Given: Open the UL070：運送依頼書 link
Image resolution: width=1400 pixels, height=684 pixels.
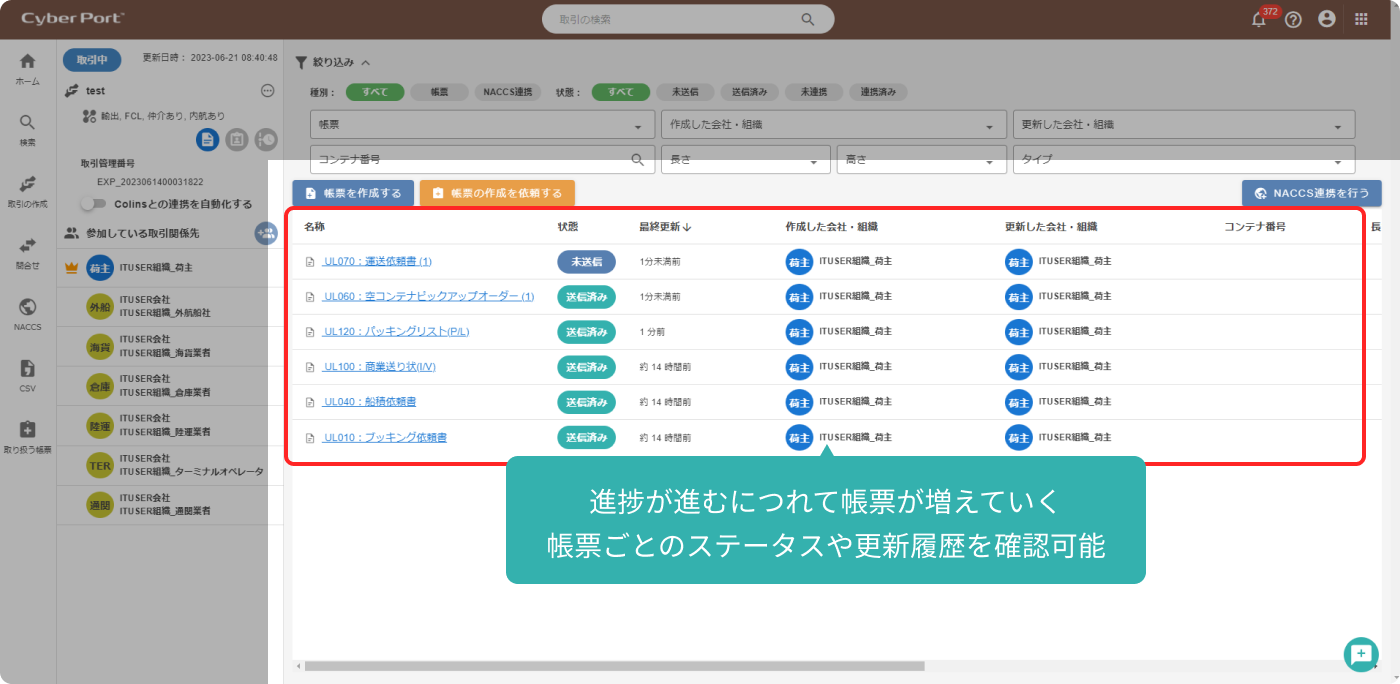Looking at the screenshot, I should click(377, 262).
